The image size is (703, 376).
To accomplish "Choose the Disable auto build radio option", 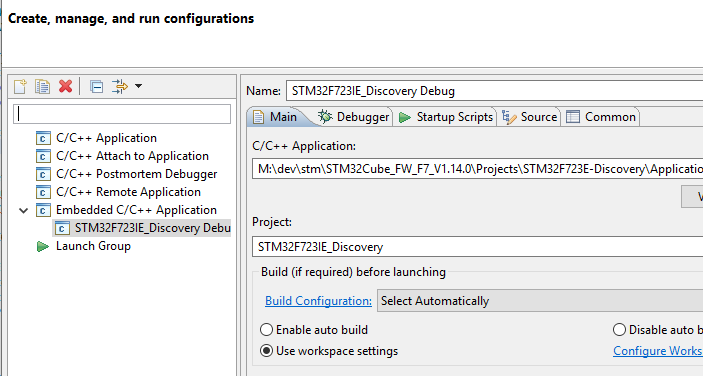I will tap(619, 330).
